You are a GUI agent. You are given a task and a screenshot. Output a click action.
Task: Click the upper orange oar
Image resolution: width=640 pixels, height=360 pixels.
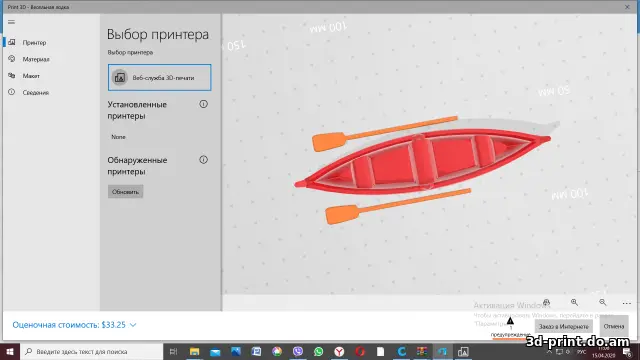pos(384,133)
